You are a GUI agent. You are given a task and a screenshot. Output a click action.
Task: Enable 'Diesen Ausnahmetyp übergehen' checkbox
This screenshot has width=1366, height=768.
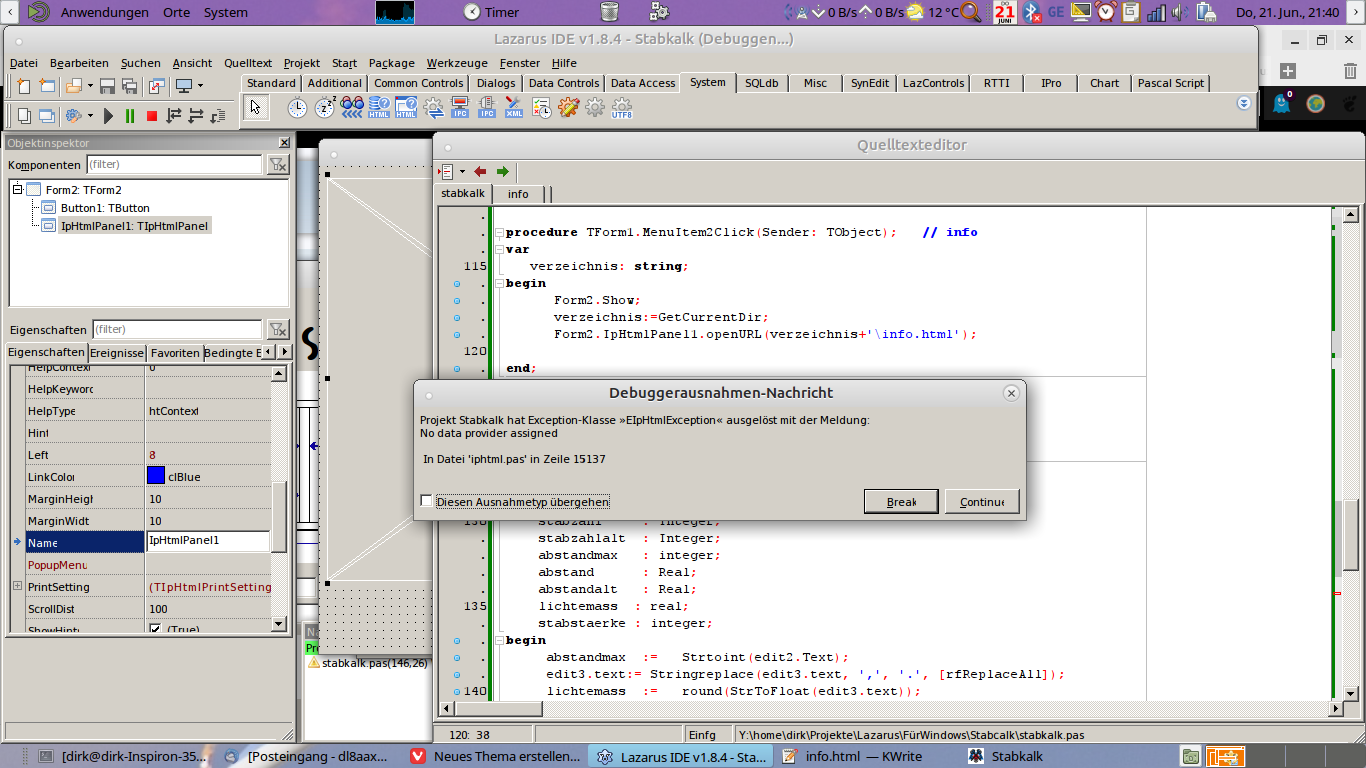point(427,501)
